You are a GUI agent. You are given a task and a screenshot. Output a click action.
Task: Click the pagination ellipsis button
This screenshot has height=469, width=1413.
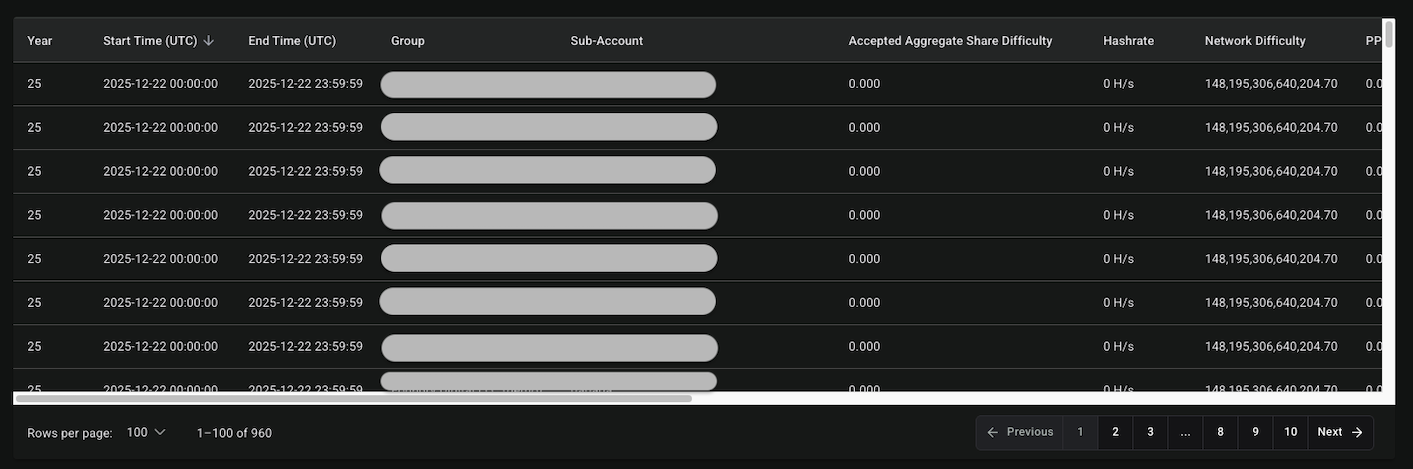pos(1185,432)
